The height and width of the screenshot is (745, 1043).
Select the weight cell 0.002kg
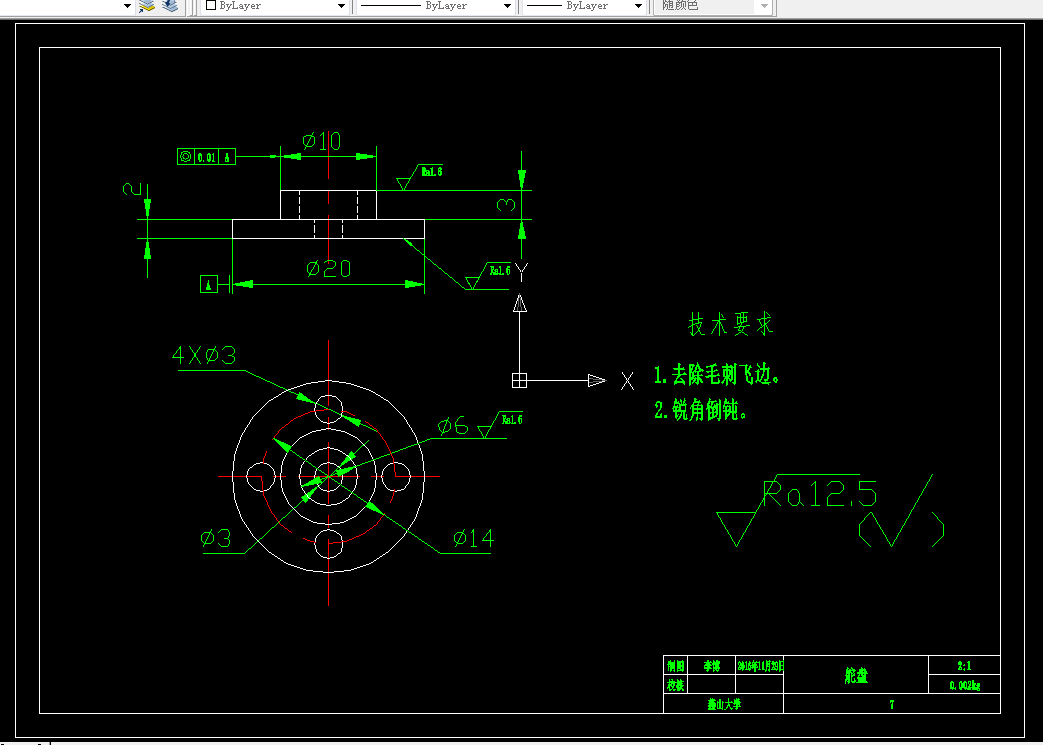pyautogui.click(x=965, y=685)
